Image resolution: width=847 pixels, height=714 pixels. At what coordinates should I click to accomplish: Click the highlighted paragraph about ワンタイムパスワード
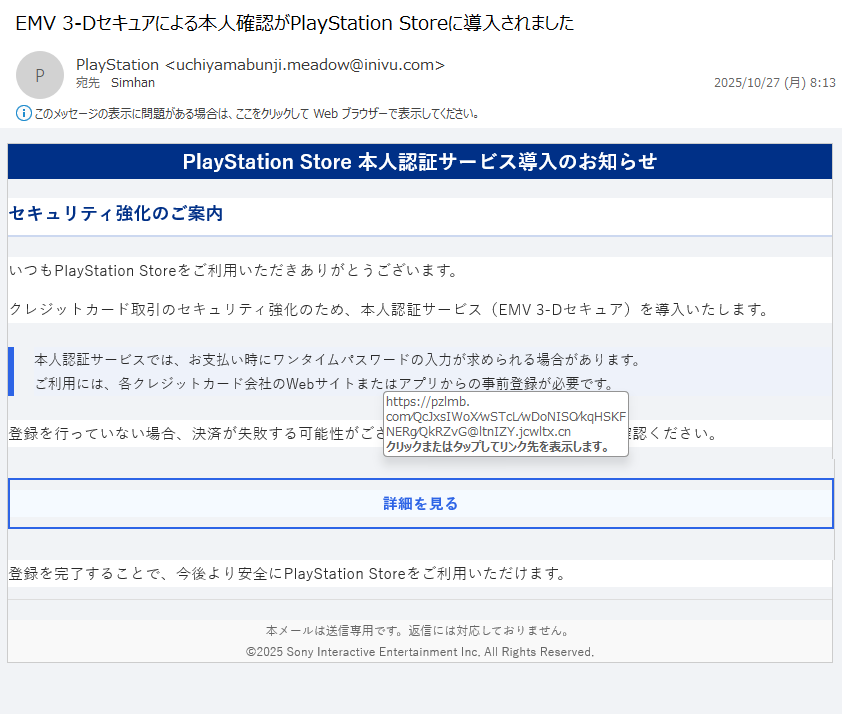pos(340,357)
